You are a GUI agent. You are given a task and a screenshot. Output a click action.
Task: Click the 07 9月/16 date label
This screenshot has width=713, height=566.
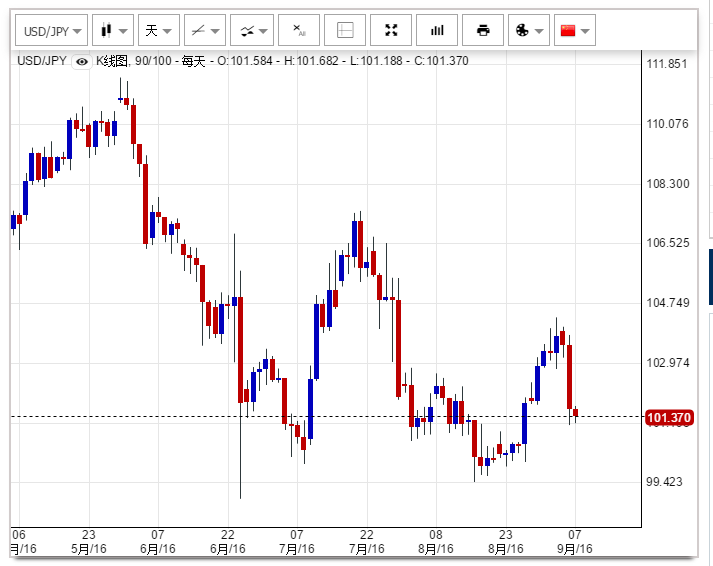pos(575,542)
